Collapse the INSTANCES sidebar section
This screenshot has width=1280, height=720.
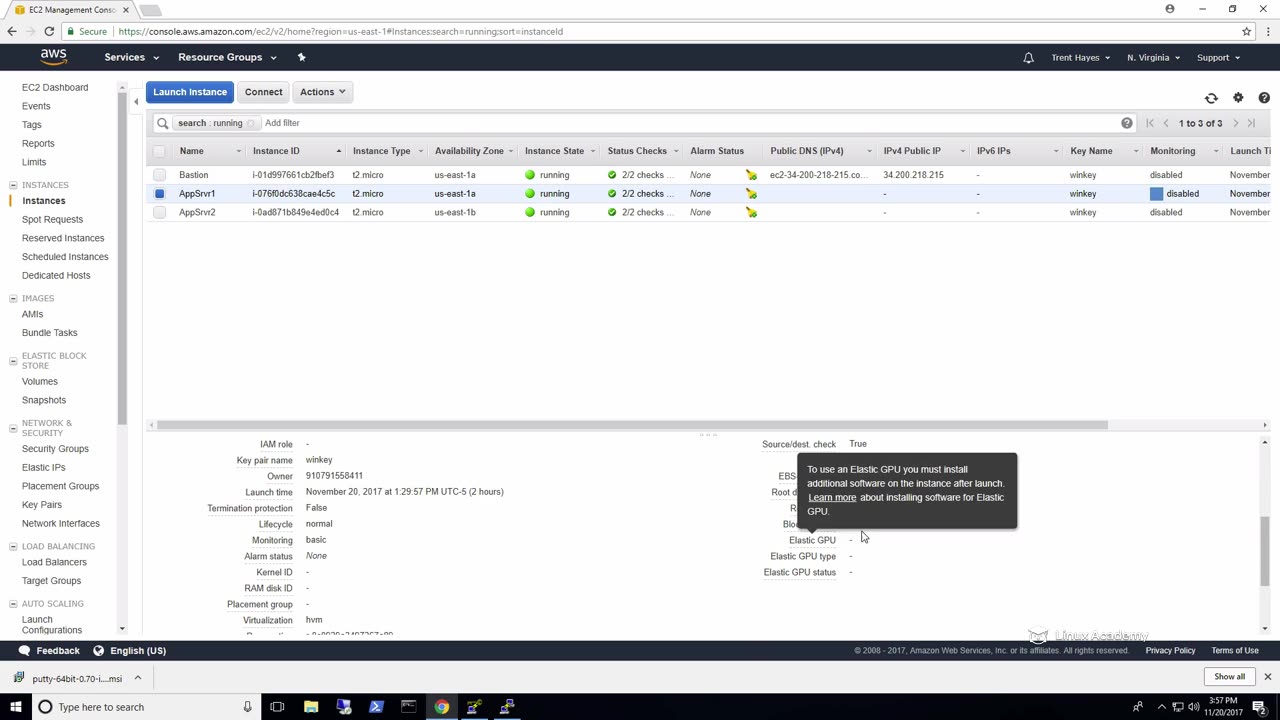tap(13, 185)
